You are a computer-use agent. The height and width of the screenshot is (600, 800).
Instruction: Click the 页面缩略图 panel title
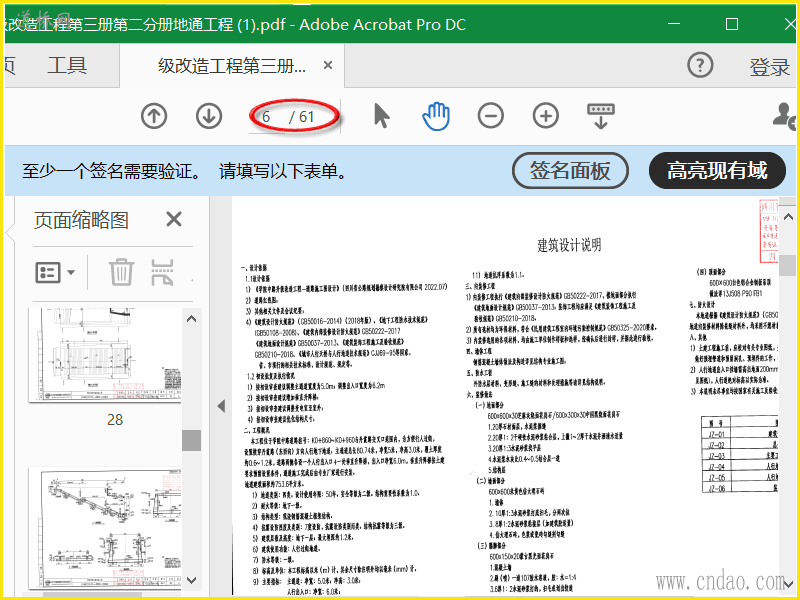pos(81,220)
